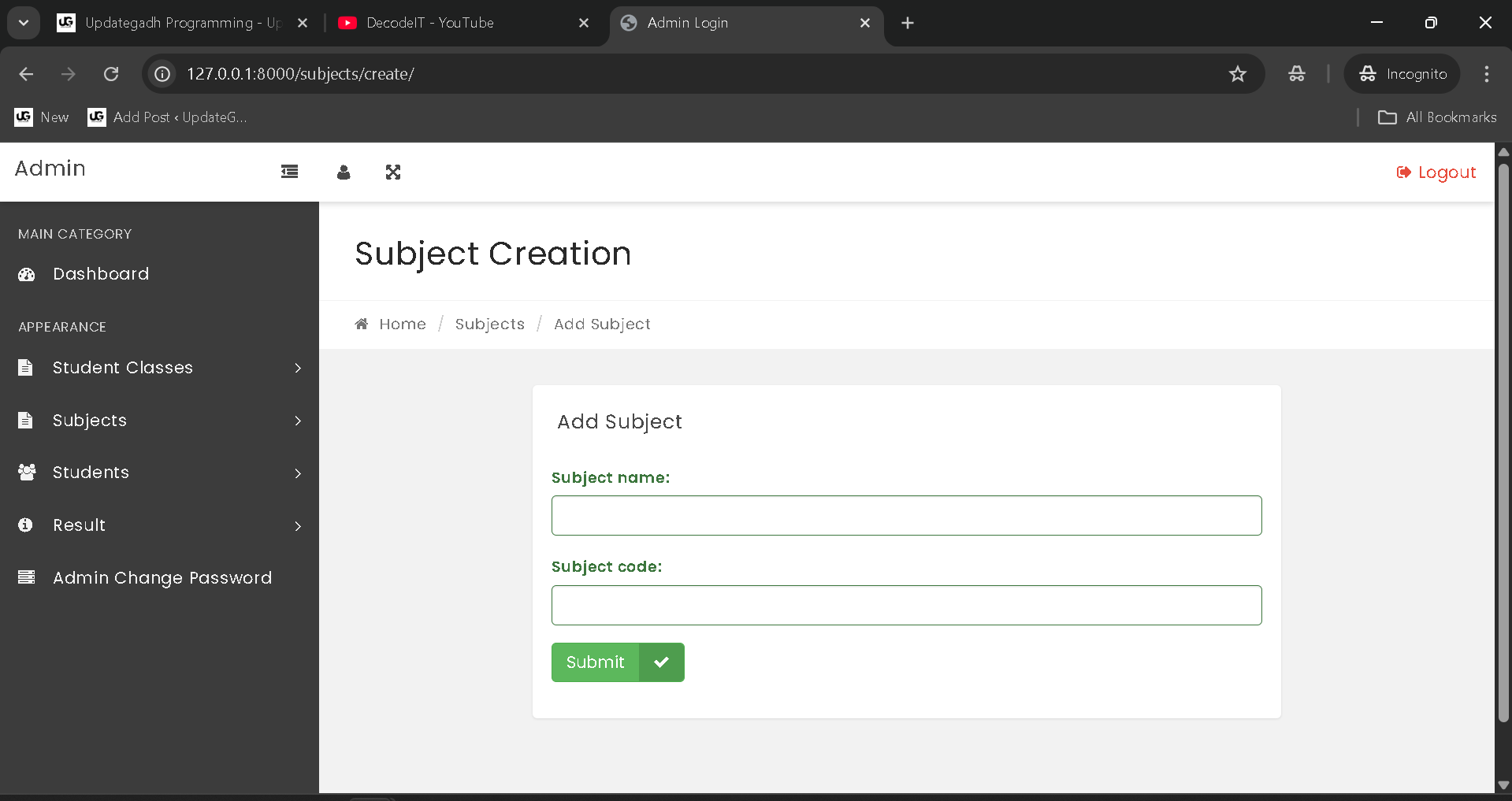Viewport: 1512px width, 801px height.
Task: Click the Subject name input field
Action: pyautogui.click(x=906, y=516)
